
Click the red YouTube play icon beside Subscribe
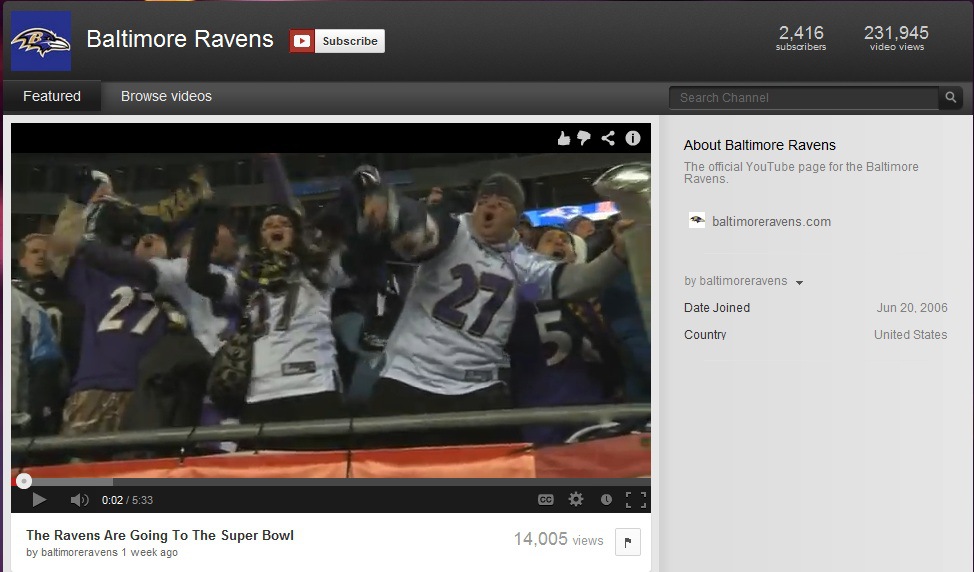(x=302, y=41)
